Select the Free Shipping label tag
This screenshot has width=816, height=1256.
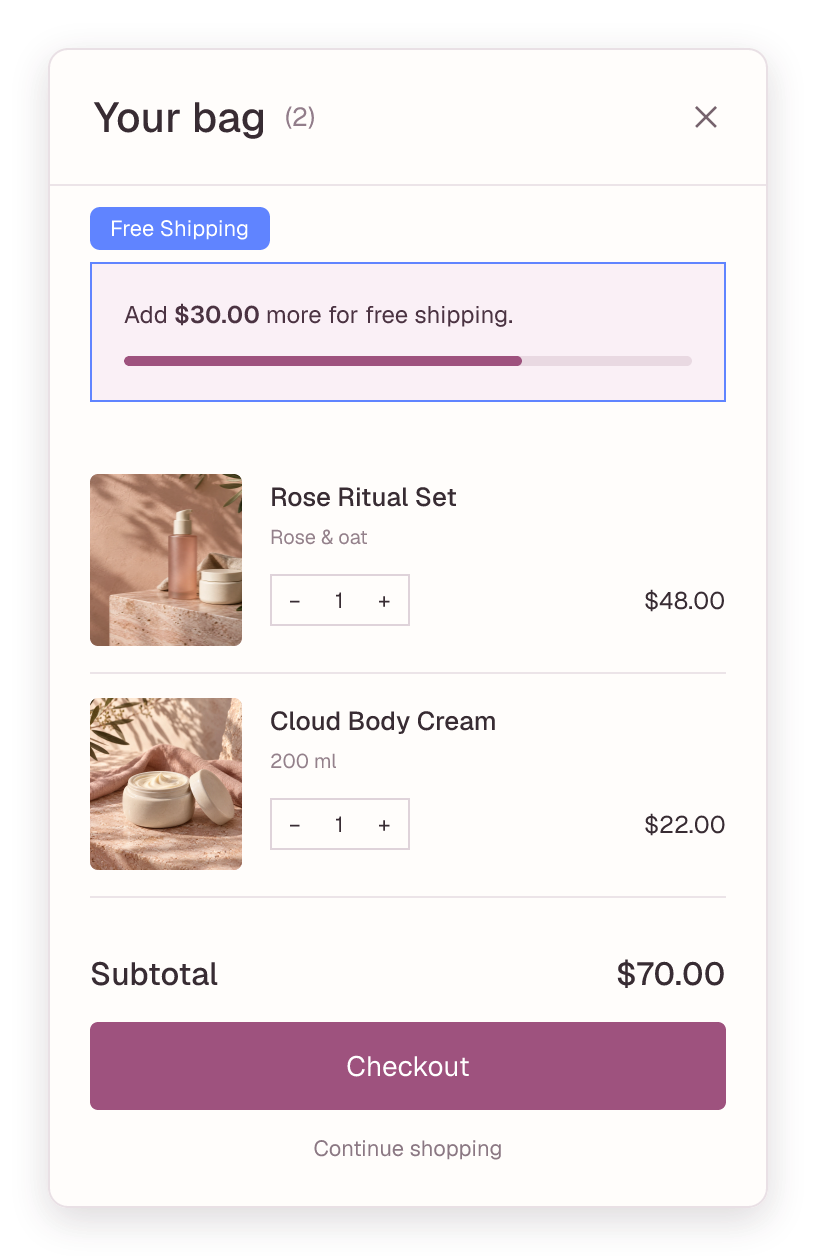tap(180, 228)
